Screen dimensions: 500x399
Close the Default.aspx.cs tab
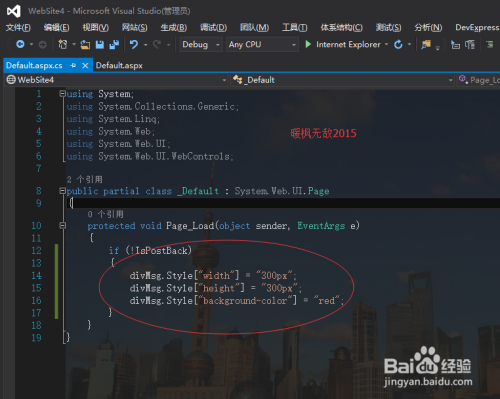85,66
